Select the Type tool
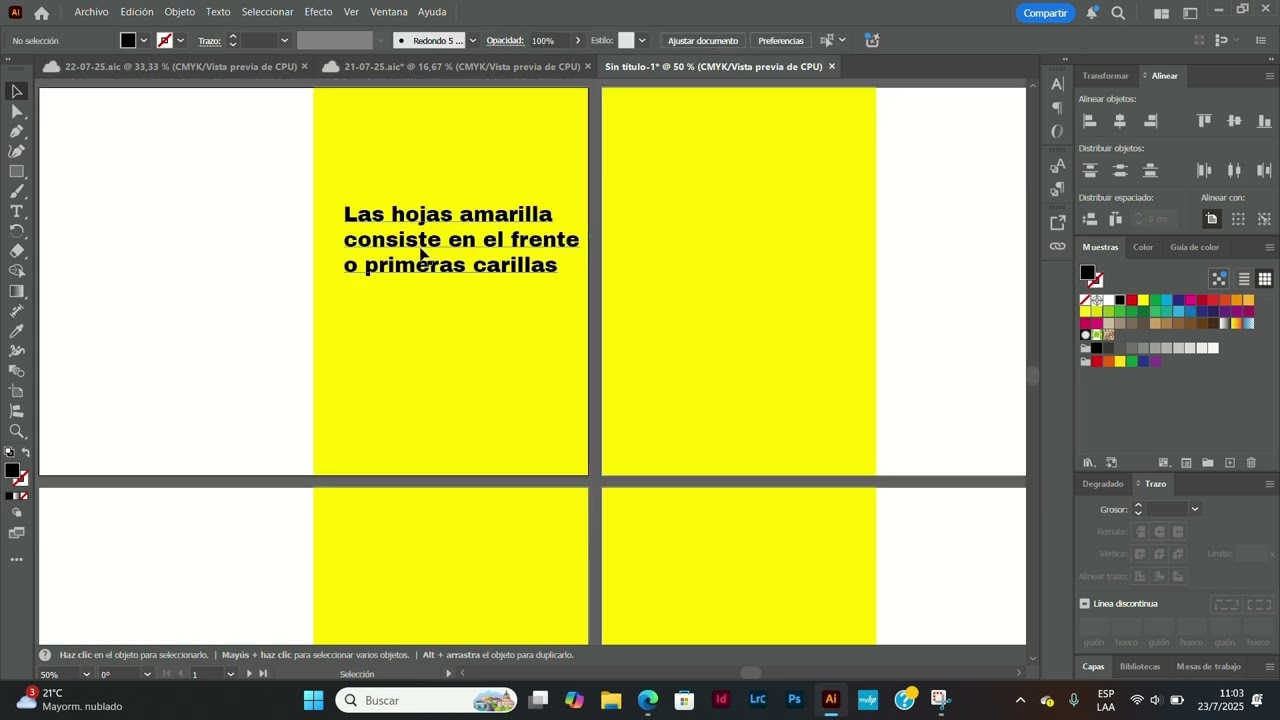This screenshot has height=720, width=1280. (x=17, y=212)
